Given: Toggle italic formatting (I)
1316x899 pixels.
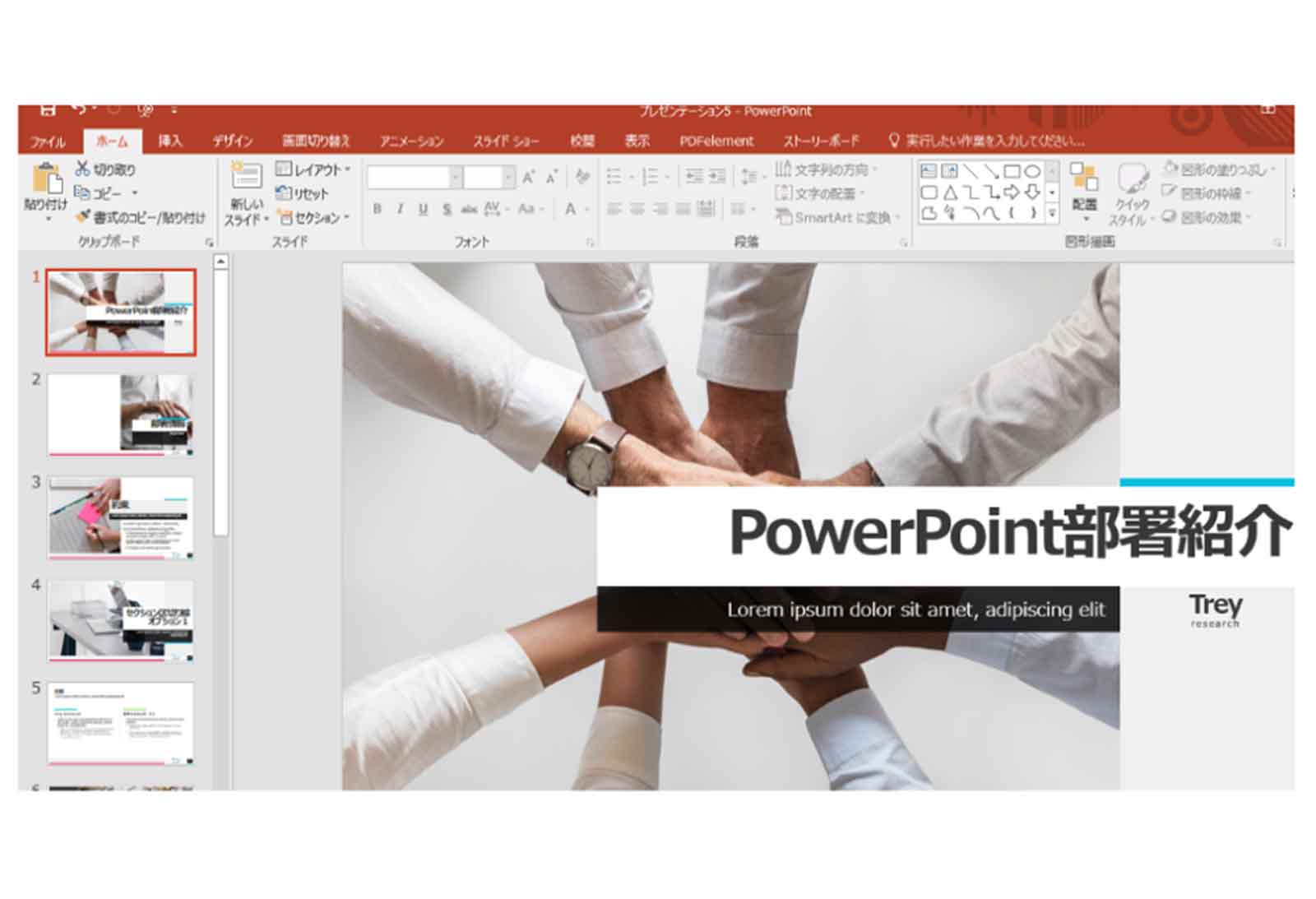Looking at the screenshot, I should pyautogui.click(x=400, y=209).
